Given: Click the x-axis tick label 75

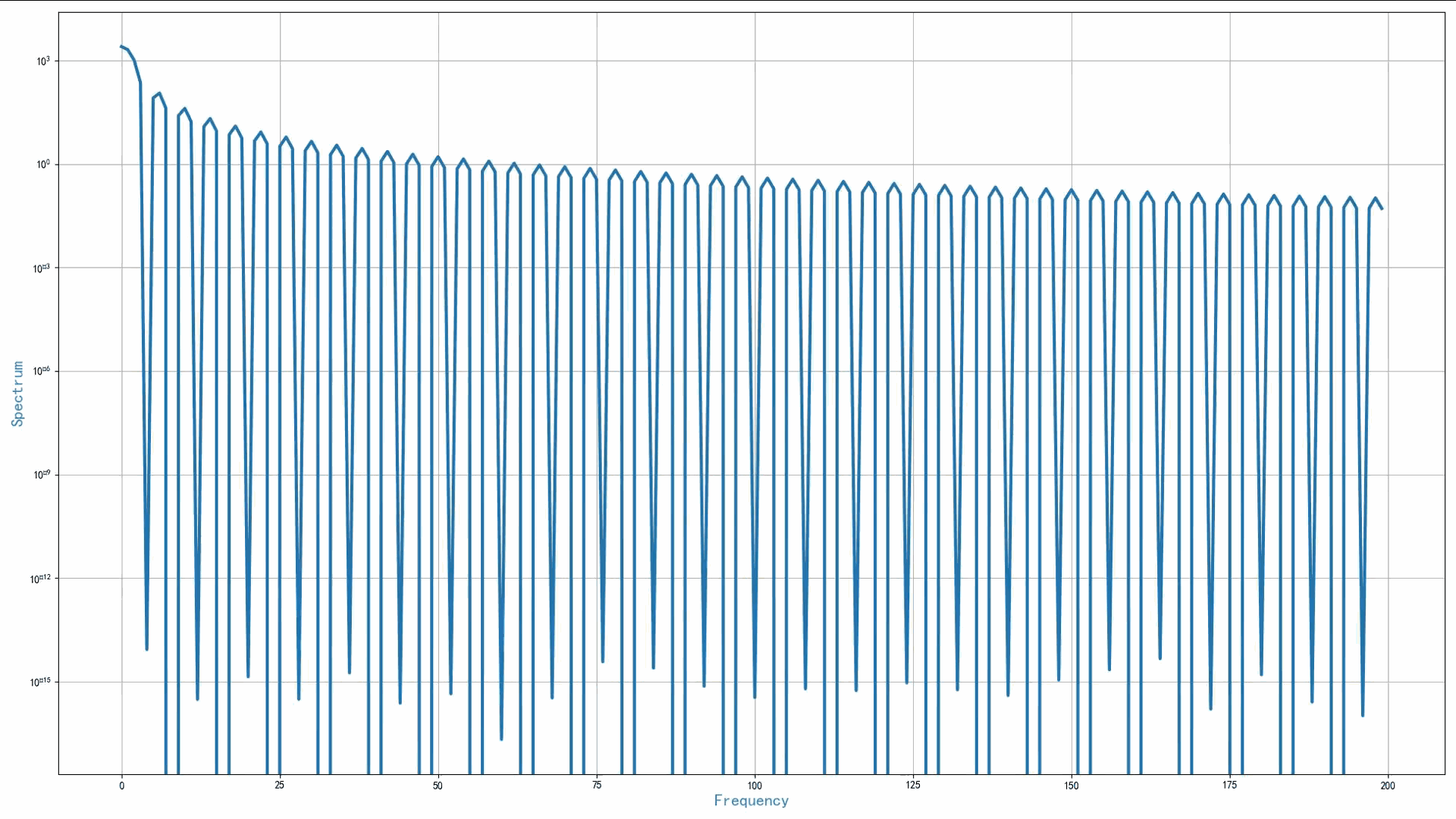Looking at the screenshot, I should (x=597, y=786).
